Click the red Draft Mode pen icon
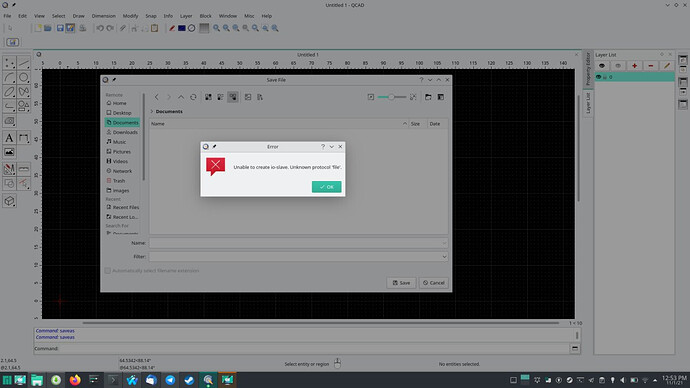Screen dimensions: 690x388 (x=172, y=28)
